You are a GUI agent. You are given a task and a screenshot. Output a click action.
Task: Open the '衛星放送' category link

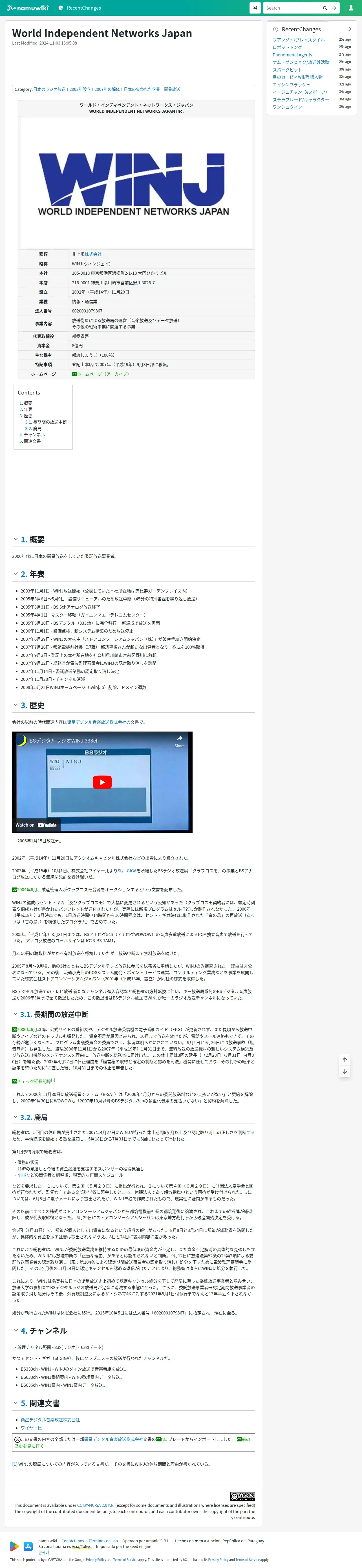point(172,89)
